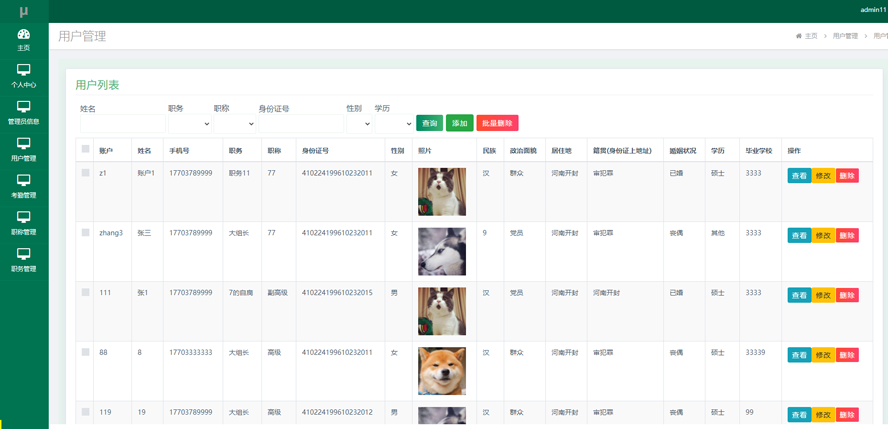Click the 职务11 position cell

(239, 173)
